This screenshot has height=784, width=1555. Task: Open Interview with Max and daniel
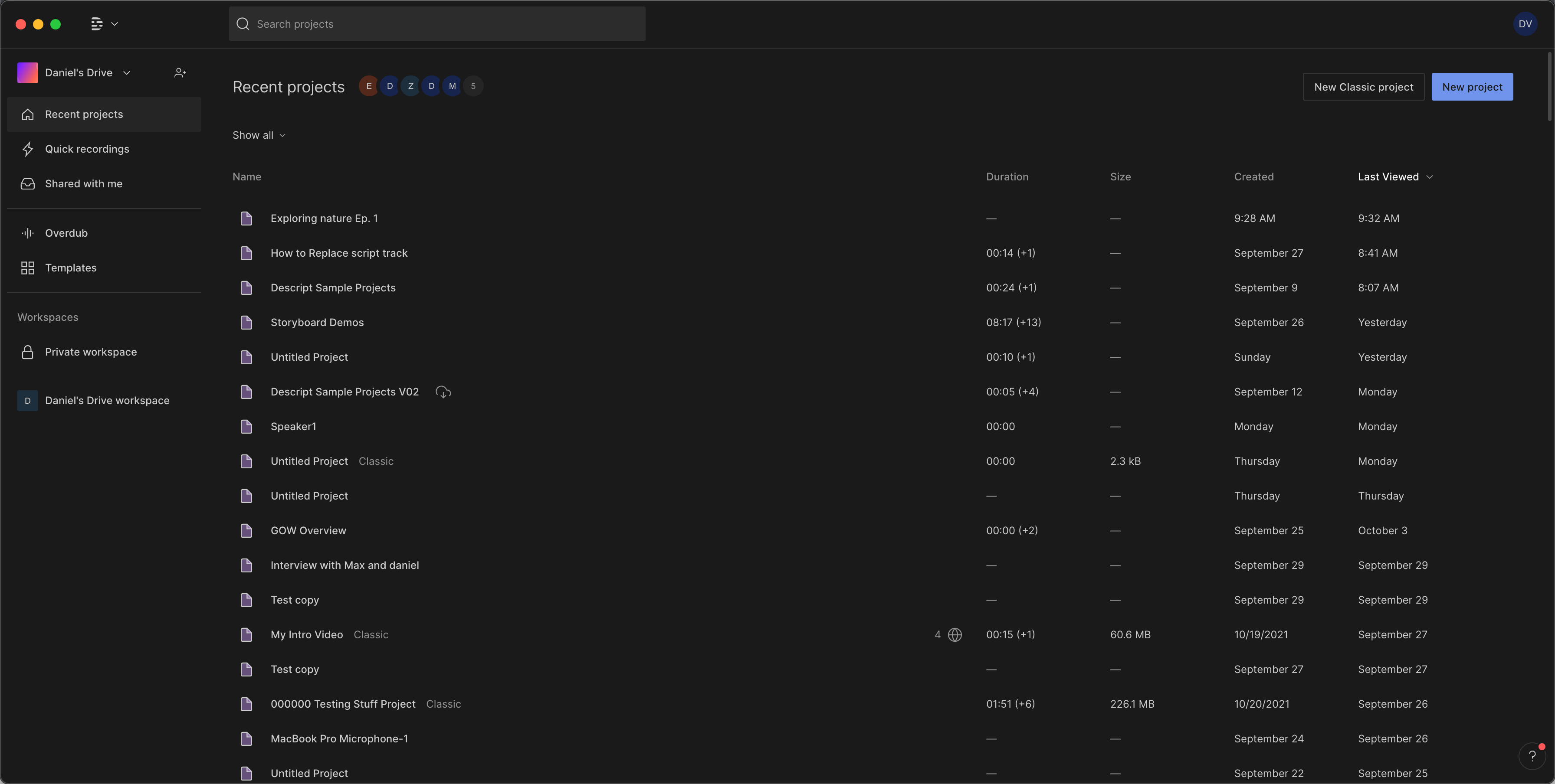point(344,566)
